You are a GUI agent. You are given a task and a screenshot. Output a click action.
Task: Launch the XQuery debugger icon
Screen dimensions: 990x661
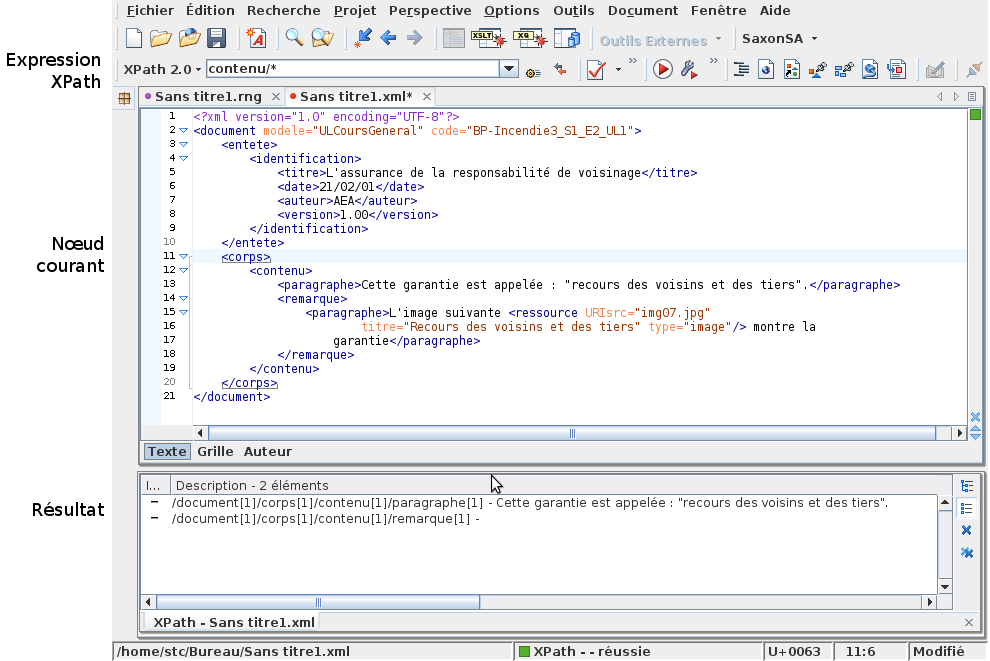pos(528,39)
